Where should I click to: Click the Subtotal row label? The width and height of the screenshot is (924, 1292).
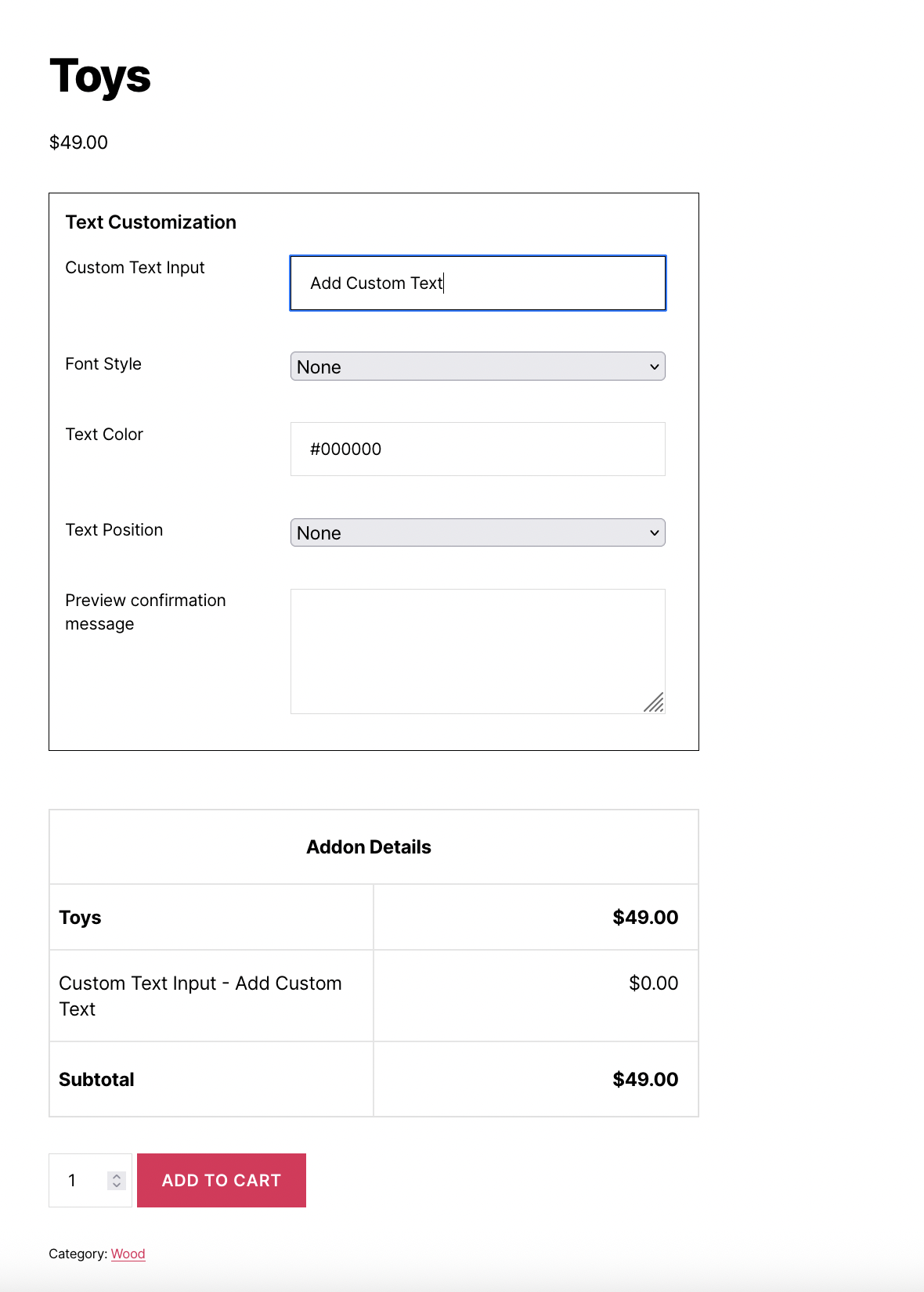click(x=96, y=1080)
